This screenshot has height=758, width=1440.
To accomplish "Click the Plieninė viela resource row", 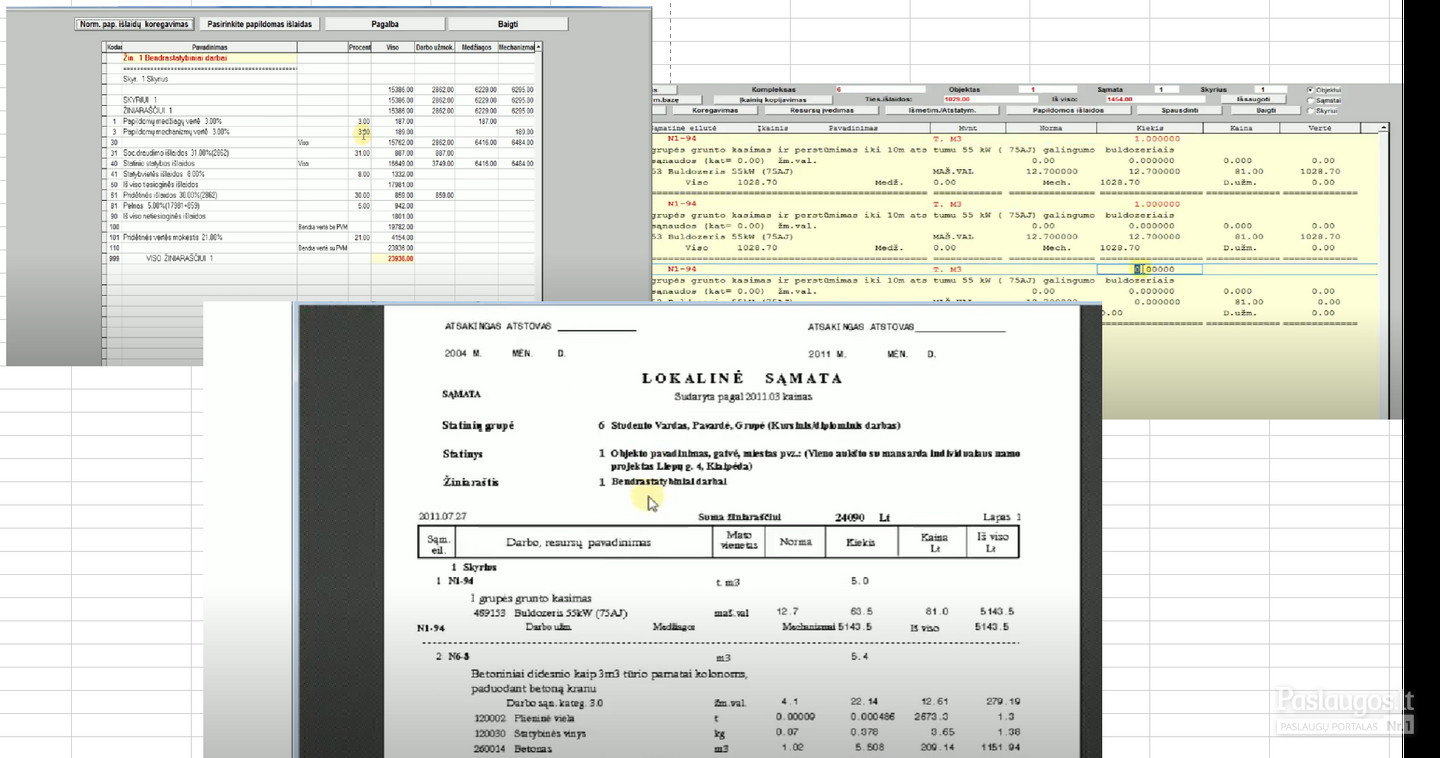I will click(745, 717).
